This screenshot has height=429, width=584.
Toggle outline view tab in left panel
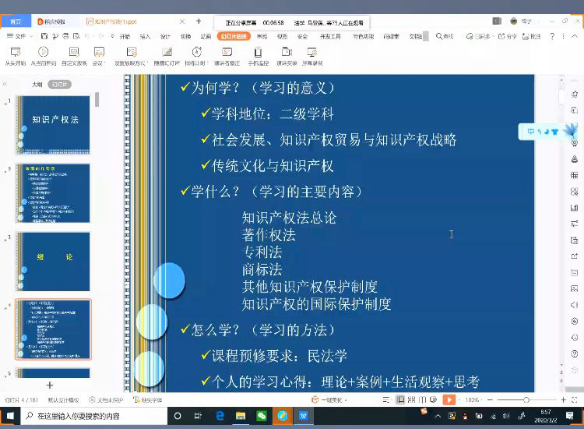[37, 85]
